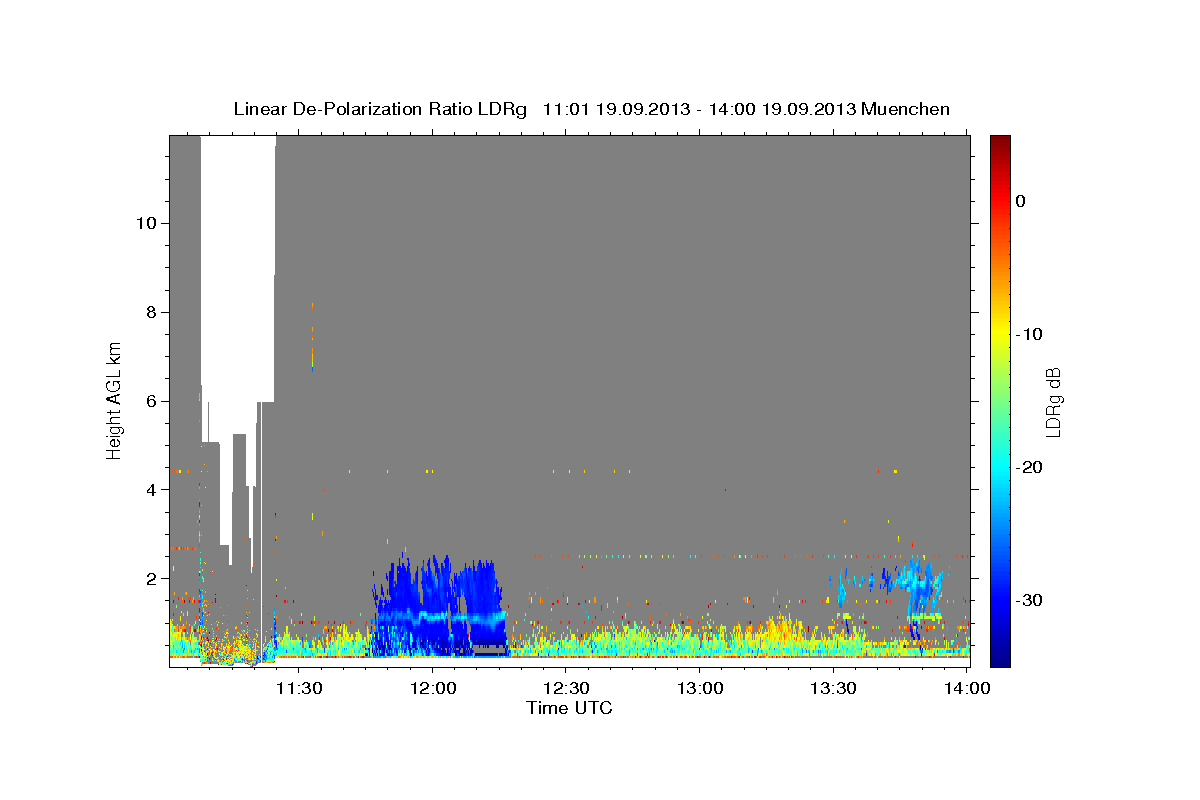Image resolution: width=1200 pixels, height=800 pixels.
Task: Click the height tick label 8
Action: pyautogui.click(x=150, y=312)
